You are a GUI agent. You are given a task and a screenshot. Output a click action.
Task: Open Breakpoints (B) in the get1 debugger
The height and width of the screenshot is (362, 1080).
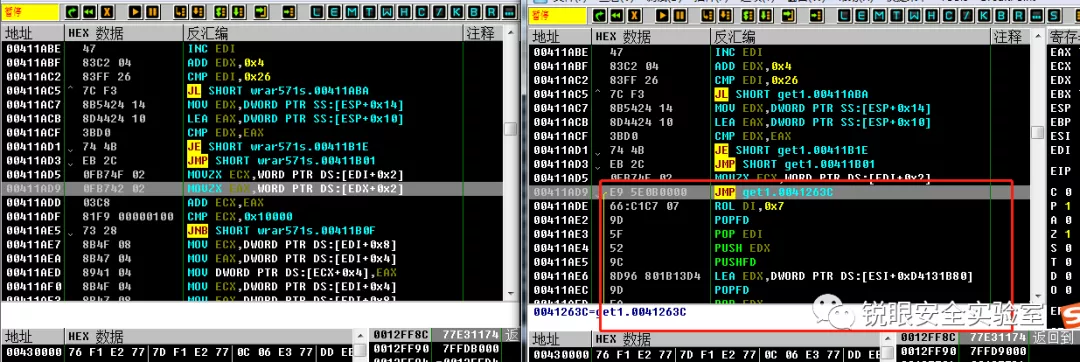pos(1001,15)
